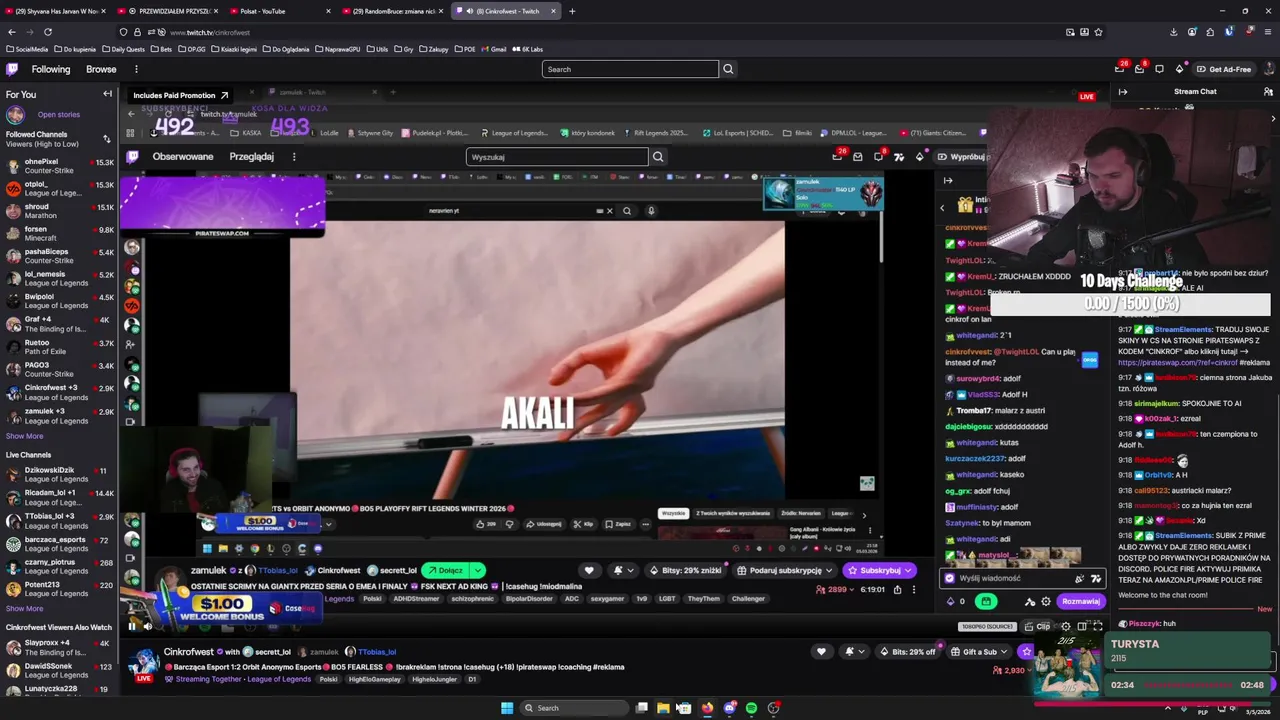Screen dimensions: 1280x720
Task: Switch to RandomBruce browser tab
Action: tap(394, 11)
